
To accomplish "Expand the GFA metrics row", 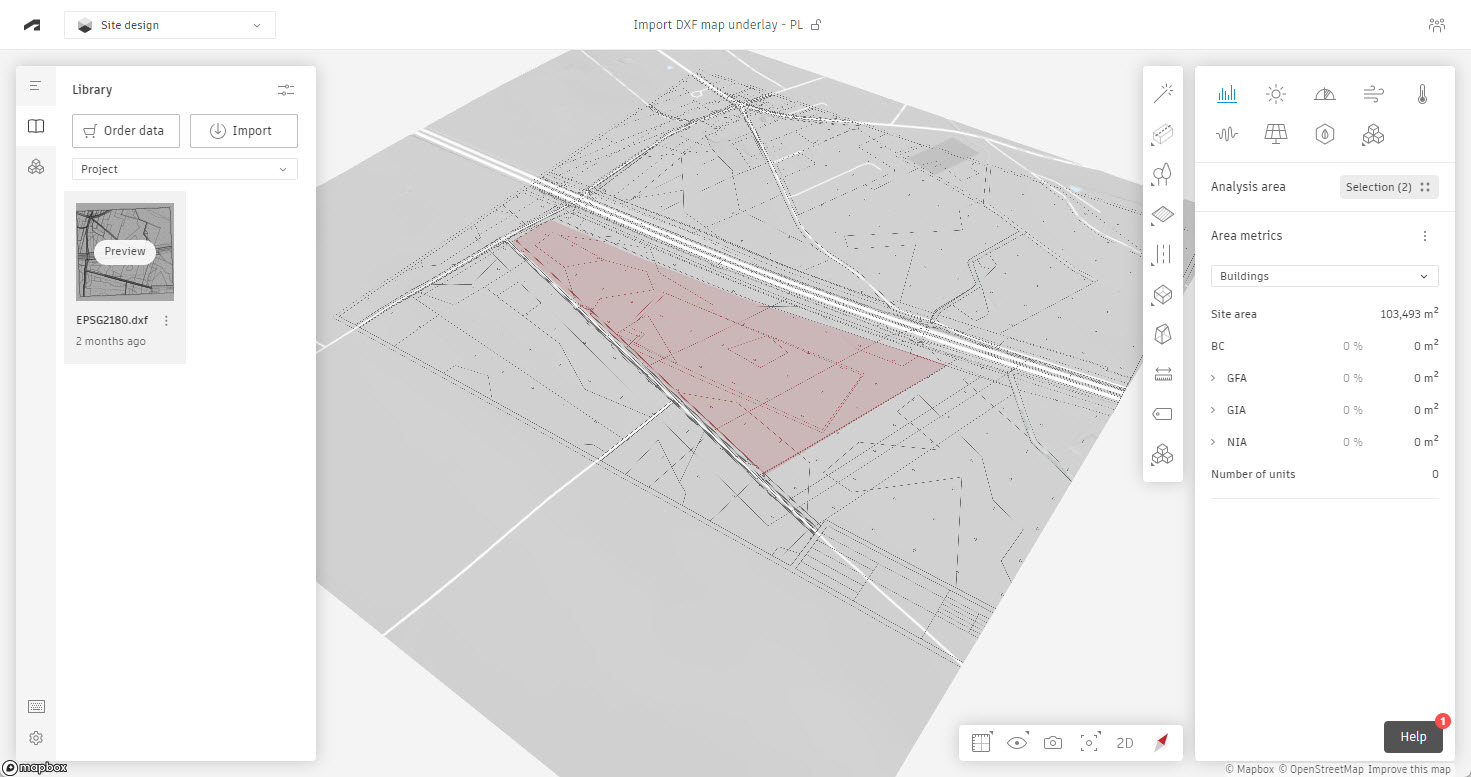I will 1214,378.
